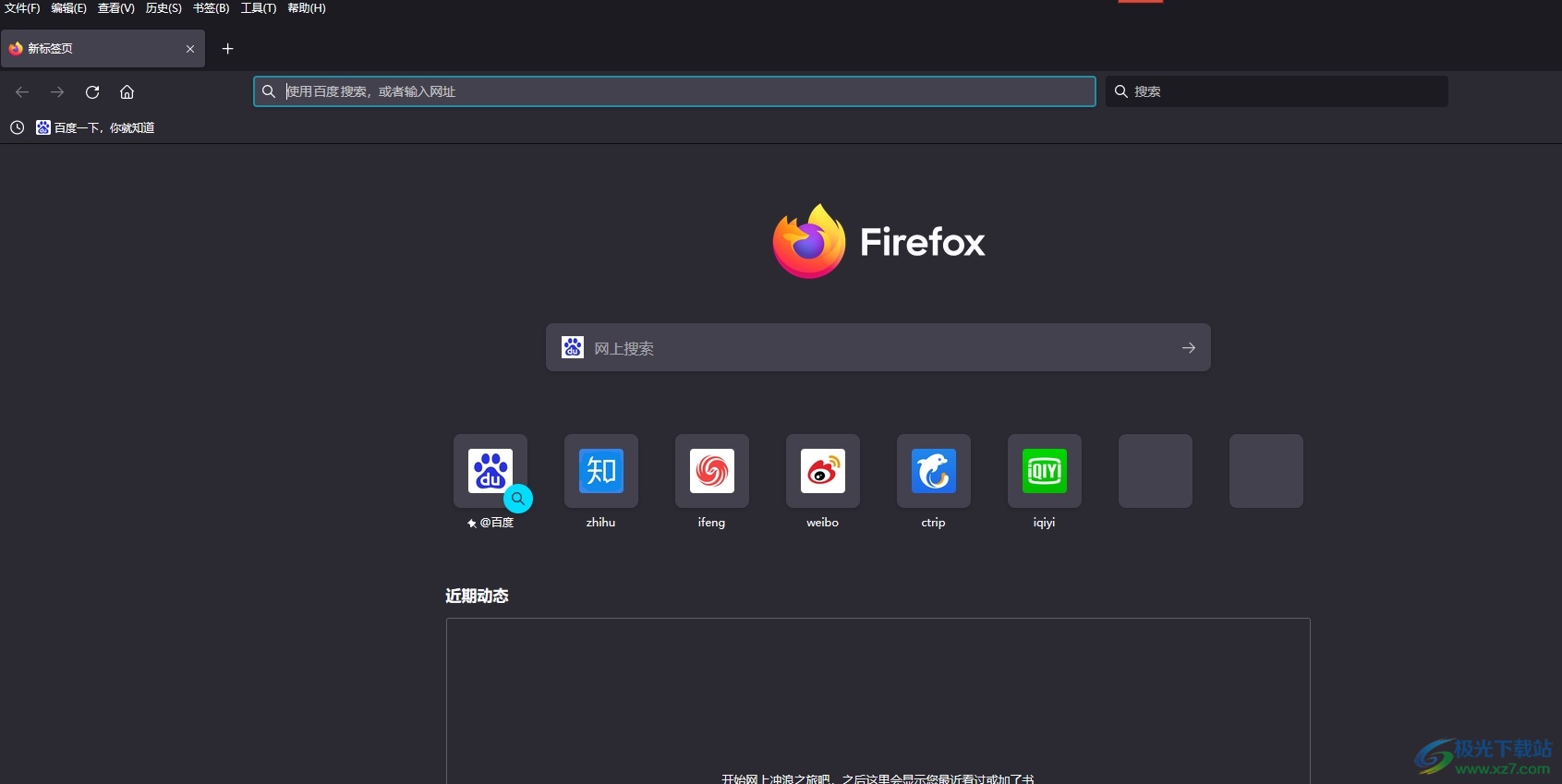The image size is (1562, 784).
Task: Click the toolbar search box magnifier icon
Action: pyautogui.click(x=1121, y=91)
